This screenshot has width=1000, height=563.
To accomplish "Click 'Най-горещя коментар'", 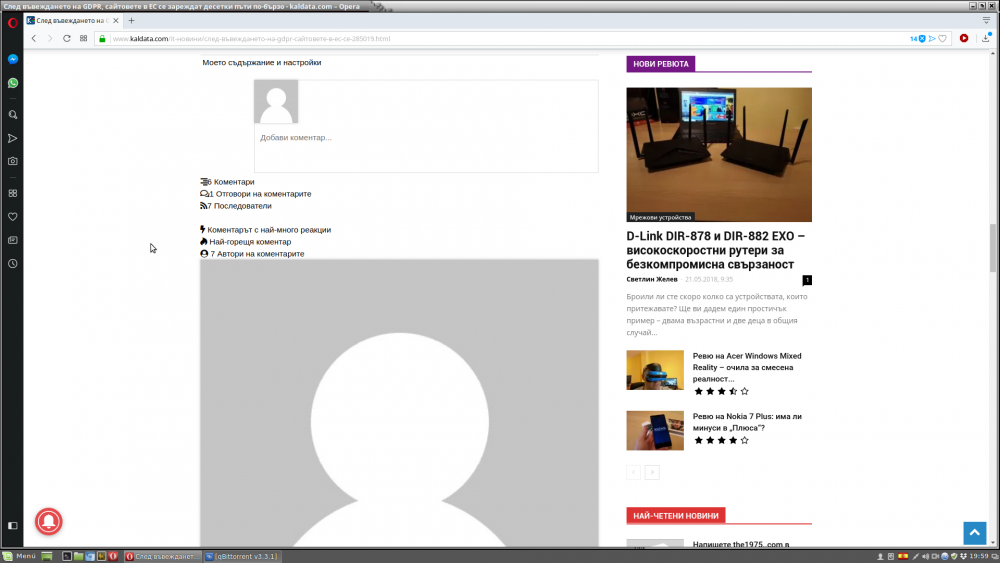I will click(246, 242).
